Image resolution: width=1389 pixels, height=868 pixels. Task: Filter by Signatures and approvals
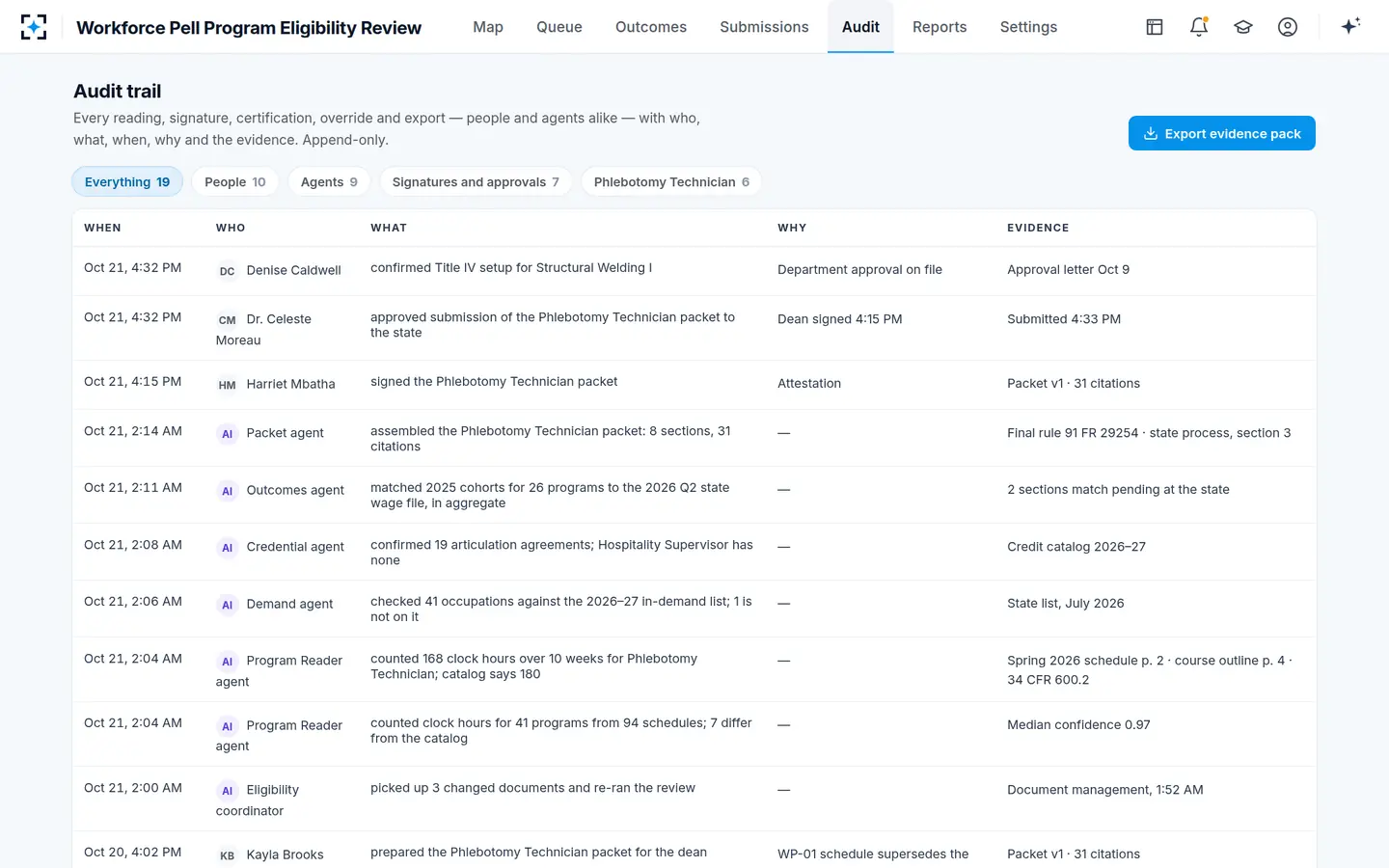[476, 181]
